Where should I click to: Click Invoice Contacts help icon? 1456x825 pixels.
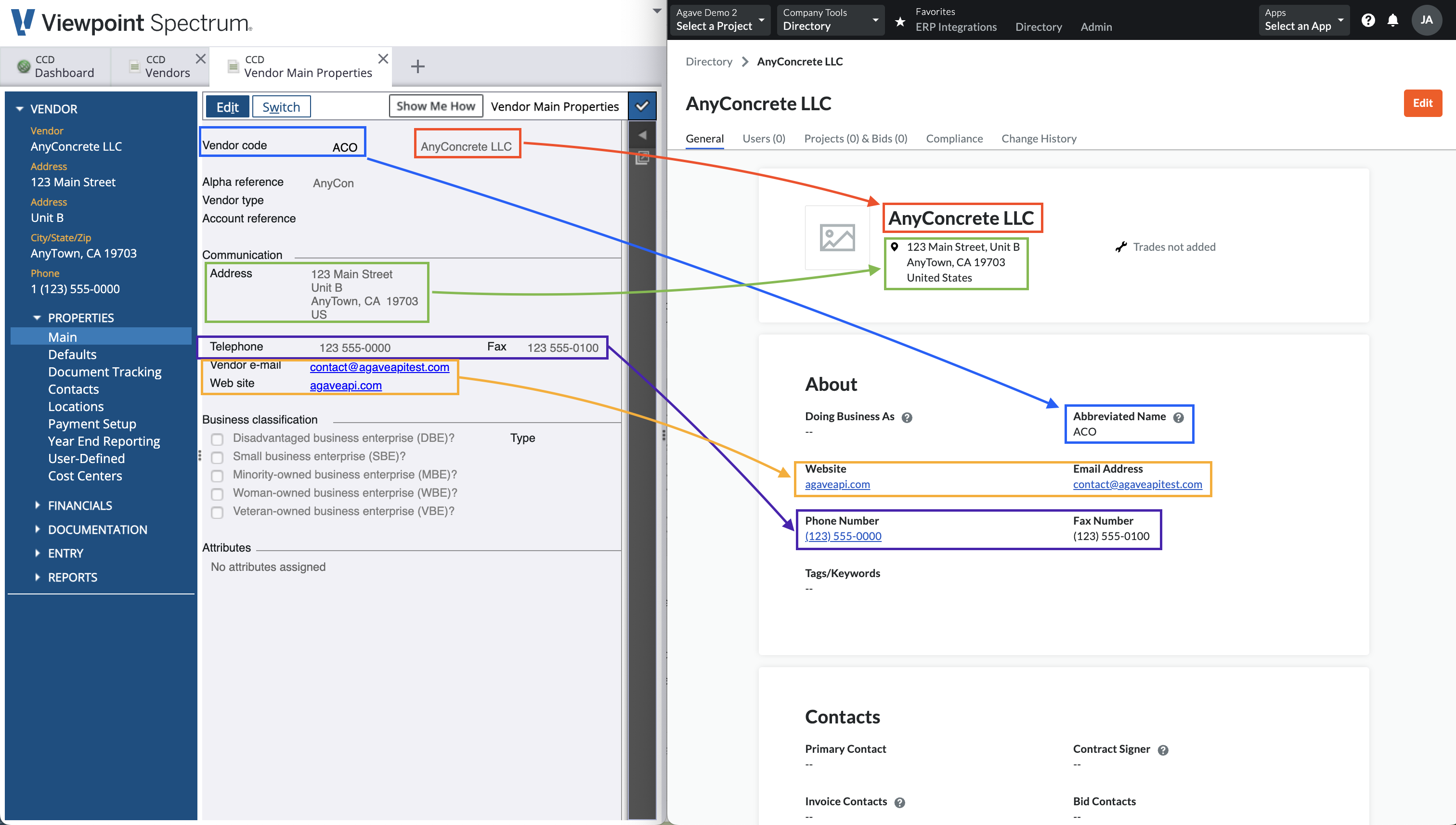899,802
